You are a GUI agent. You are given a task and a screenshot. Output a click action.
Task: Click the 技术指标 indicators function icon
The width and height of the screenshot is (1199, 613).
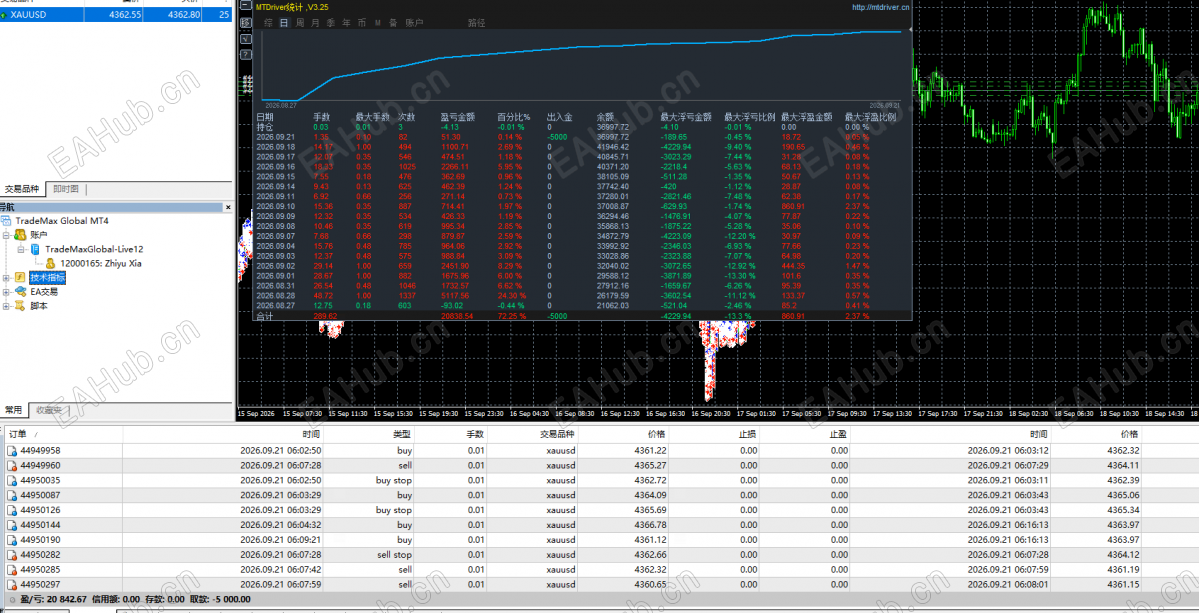click(x=20, y=277)
